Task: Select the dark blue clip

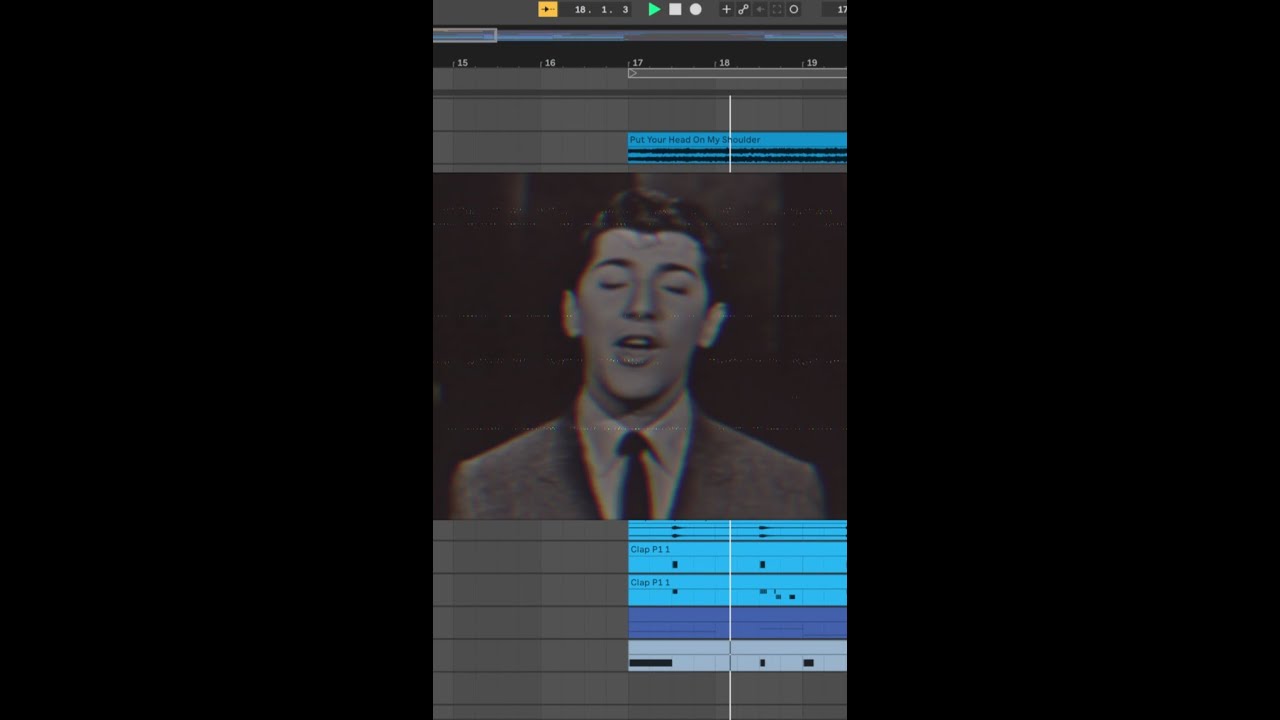Action: pos(737,622)
